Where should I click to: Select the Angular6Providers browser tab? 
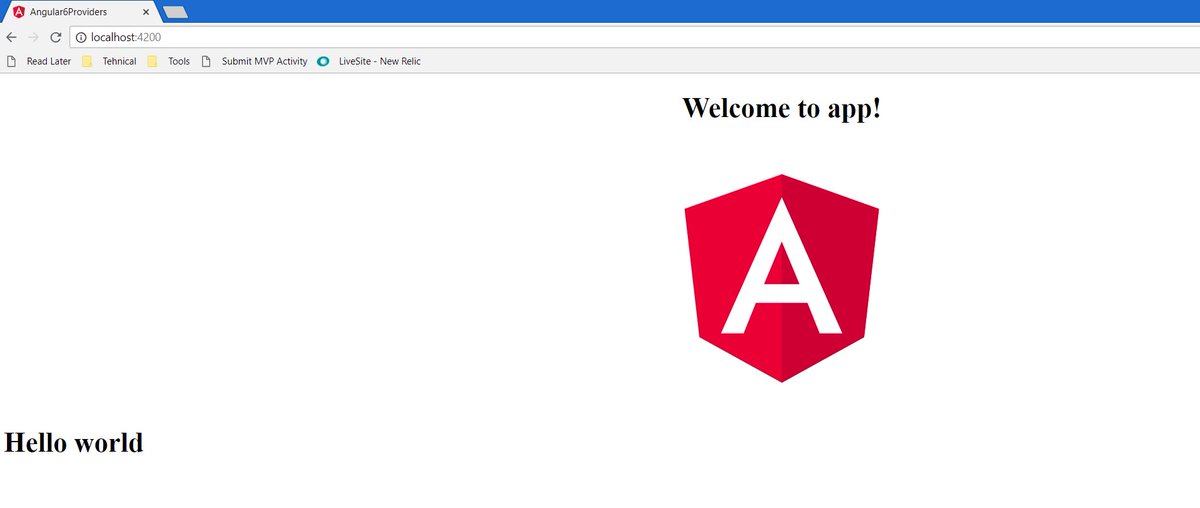click(x=80, y=12)
